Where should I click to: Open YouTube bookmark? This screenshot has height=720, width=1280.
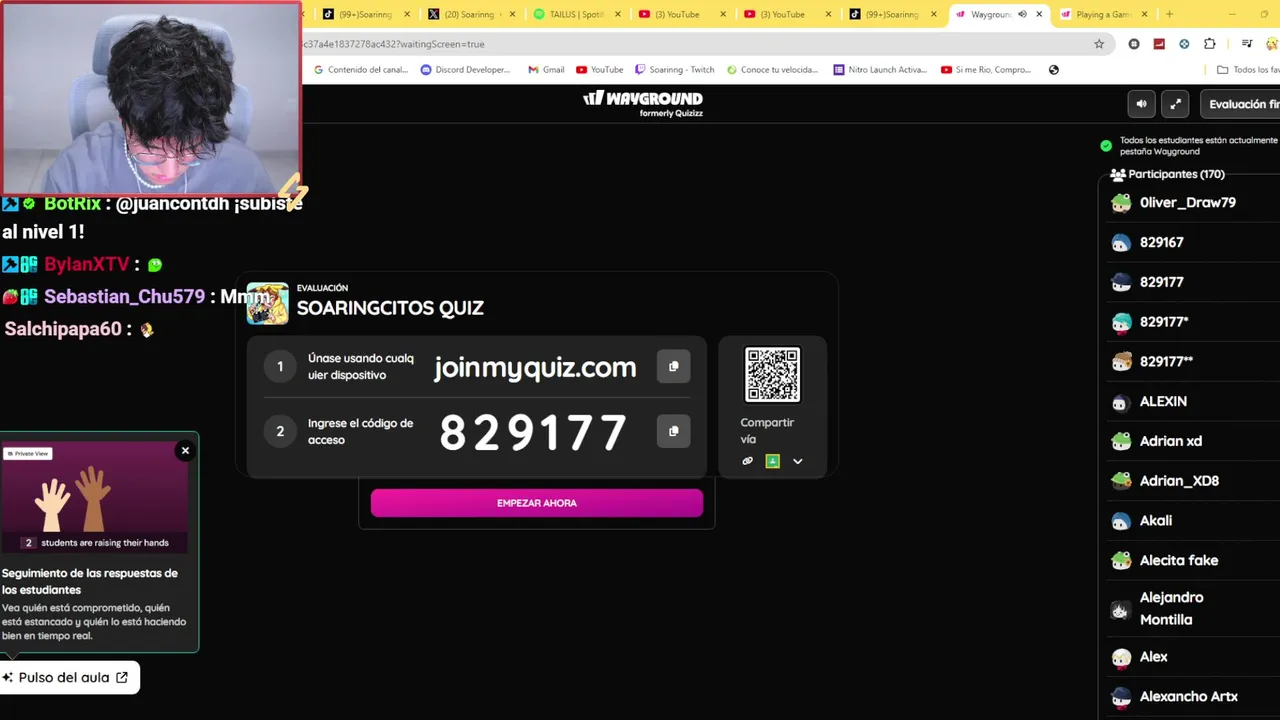click(x=600, y=70)
